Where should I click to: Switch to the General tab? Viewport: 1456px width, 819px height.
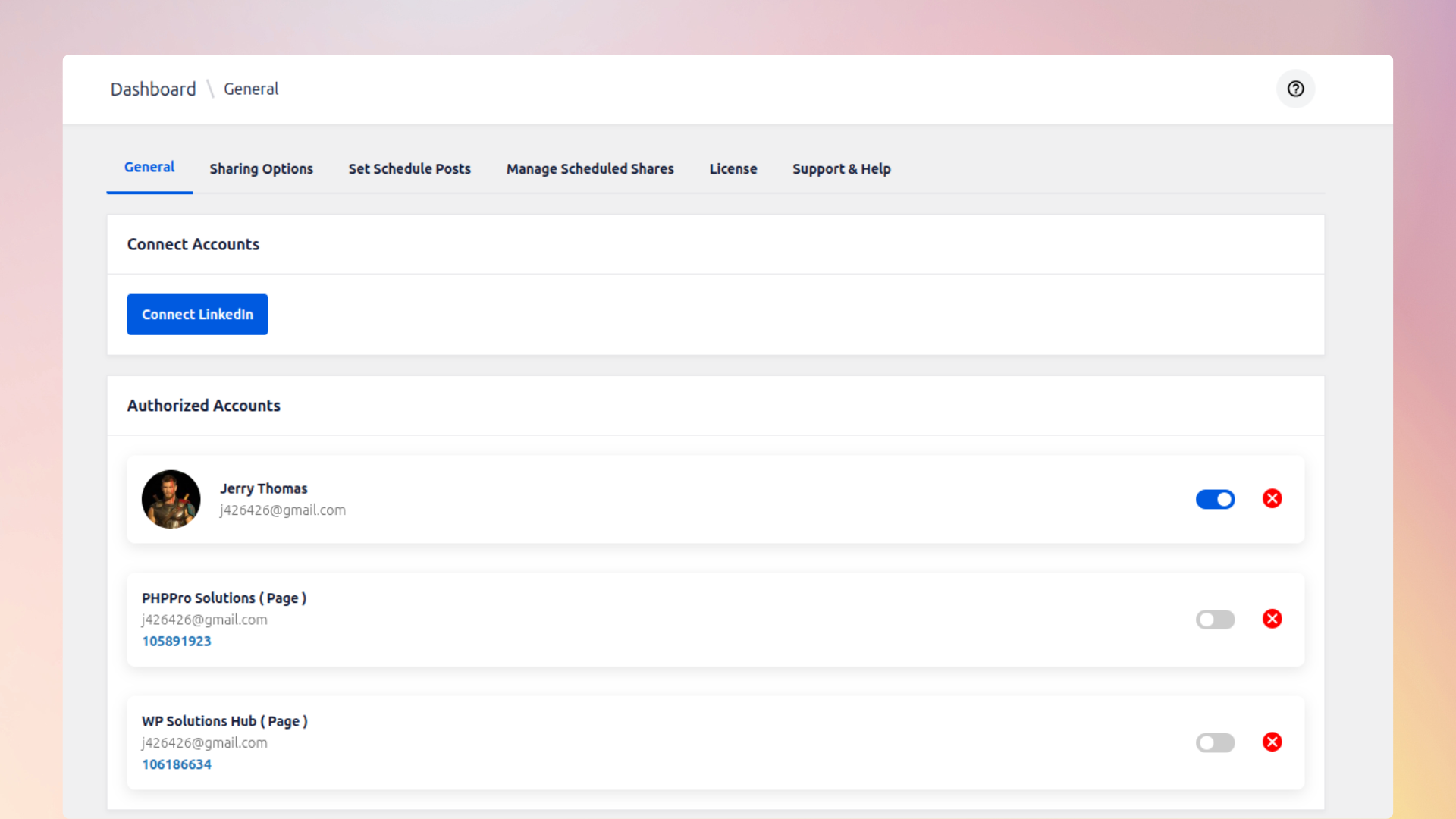[x=149, y=167]
